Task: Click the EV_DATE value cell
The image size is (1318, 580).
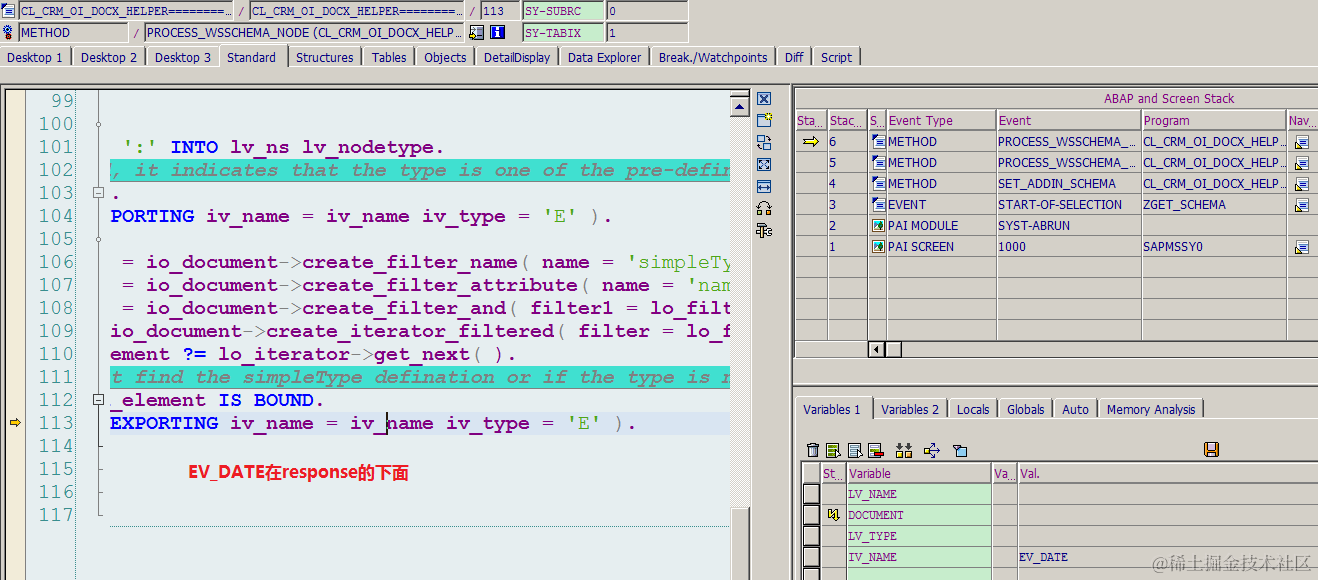Action: click(x=1166, y=557)
